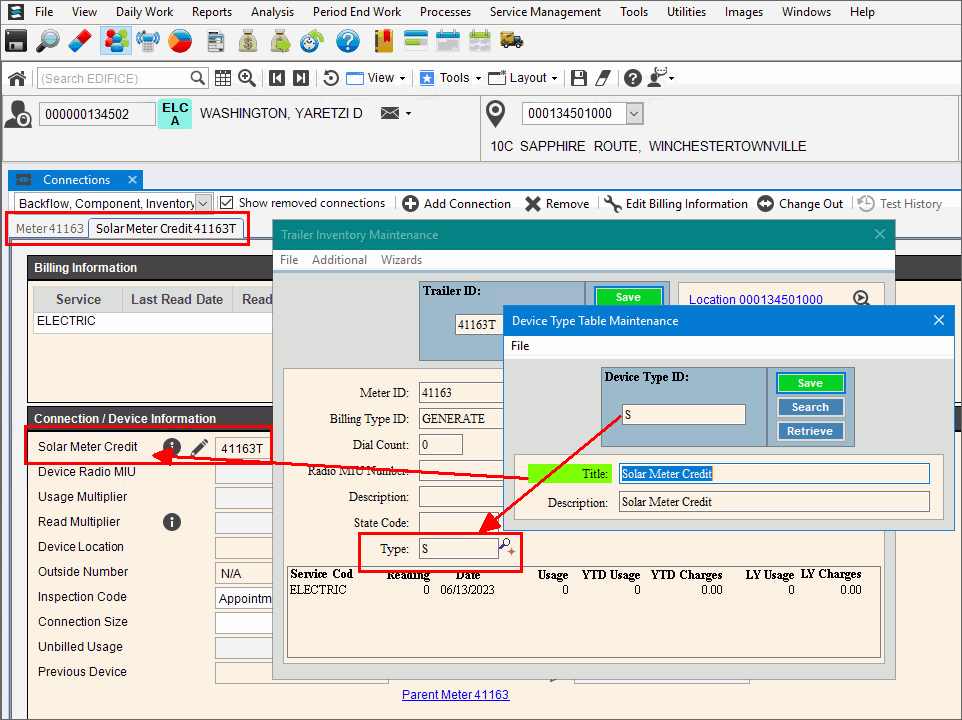Click the Search button in Device Type dialog
The image size is (962, 720).
coord(810,407)
